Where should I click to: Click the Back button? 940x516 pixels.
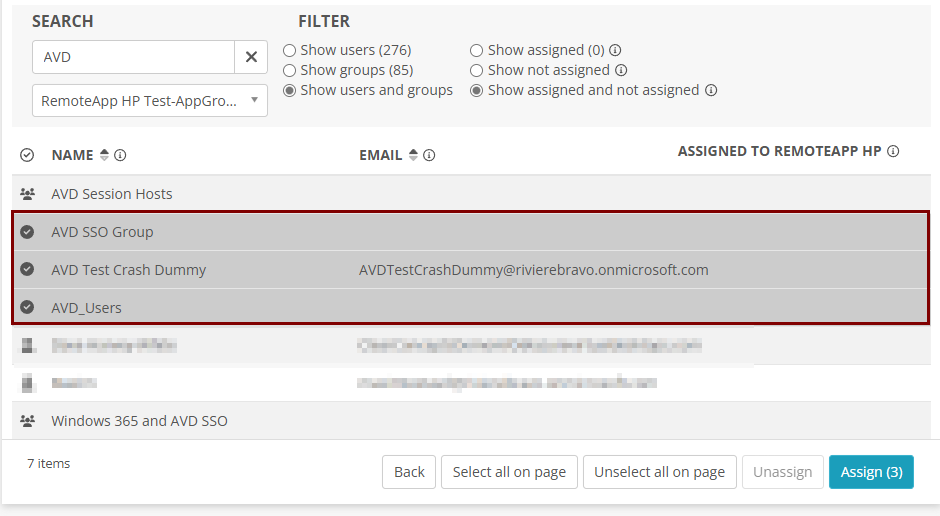click(409, 472)
